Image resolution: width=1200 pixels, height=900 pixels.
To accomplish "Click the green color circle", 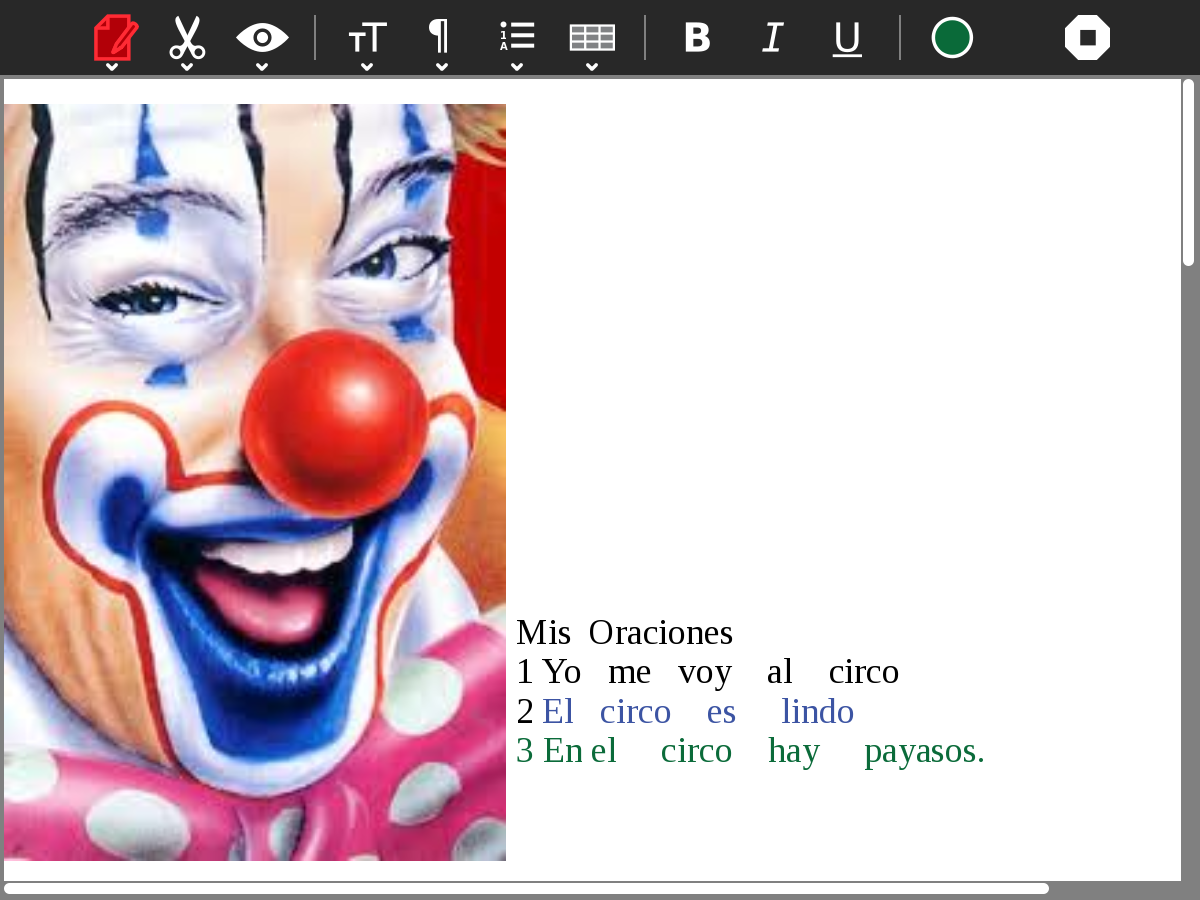I will coord(951,37).
